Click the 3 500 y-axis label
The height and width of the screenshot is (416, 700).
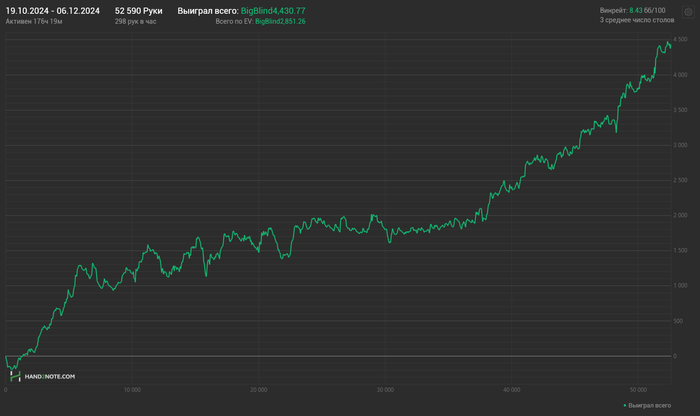tap(680, 110)
